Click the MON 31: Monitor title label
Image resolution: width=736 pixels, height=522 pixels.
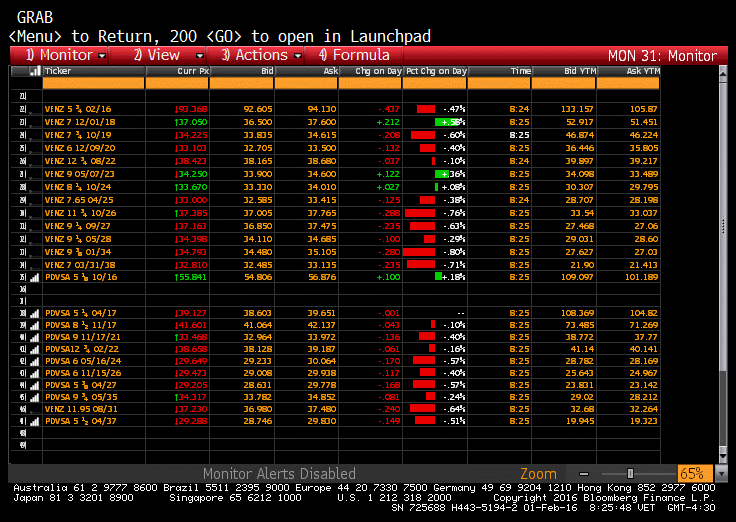[x=662, y=56]
